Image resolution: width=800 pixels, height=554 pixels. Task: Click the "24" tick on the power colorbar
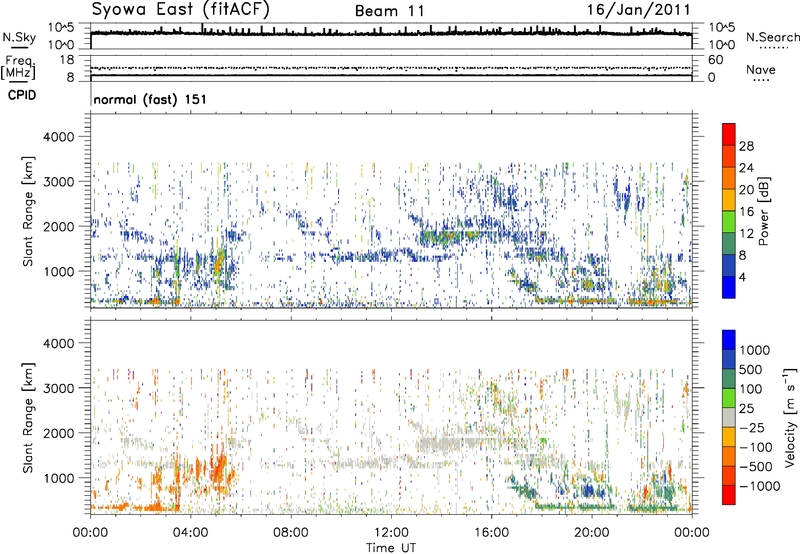coord(746,168)
